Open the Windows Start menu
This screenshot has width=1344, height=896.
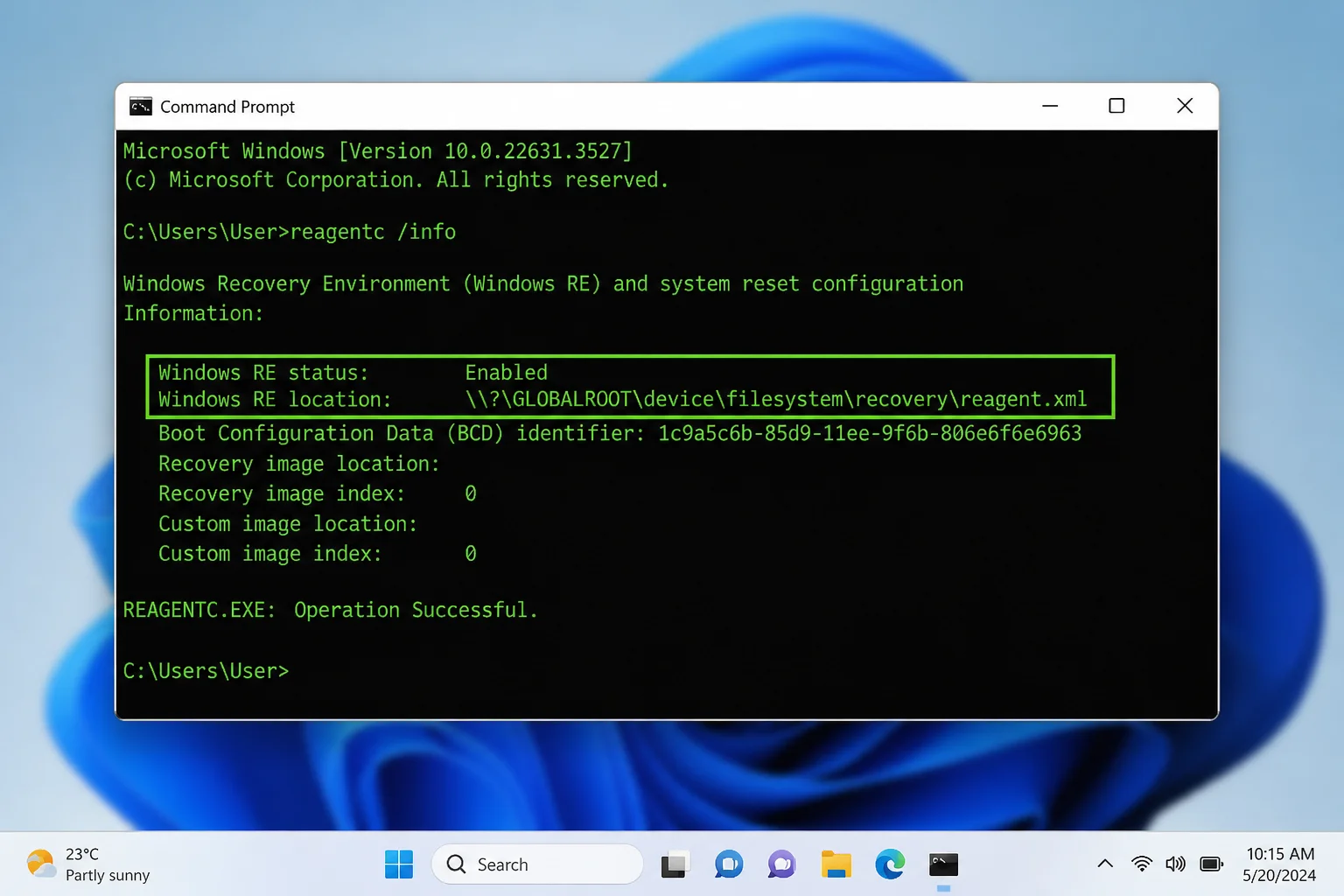point(399,864)
